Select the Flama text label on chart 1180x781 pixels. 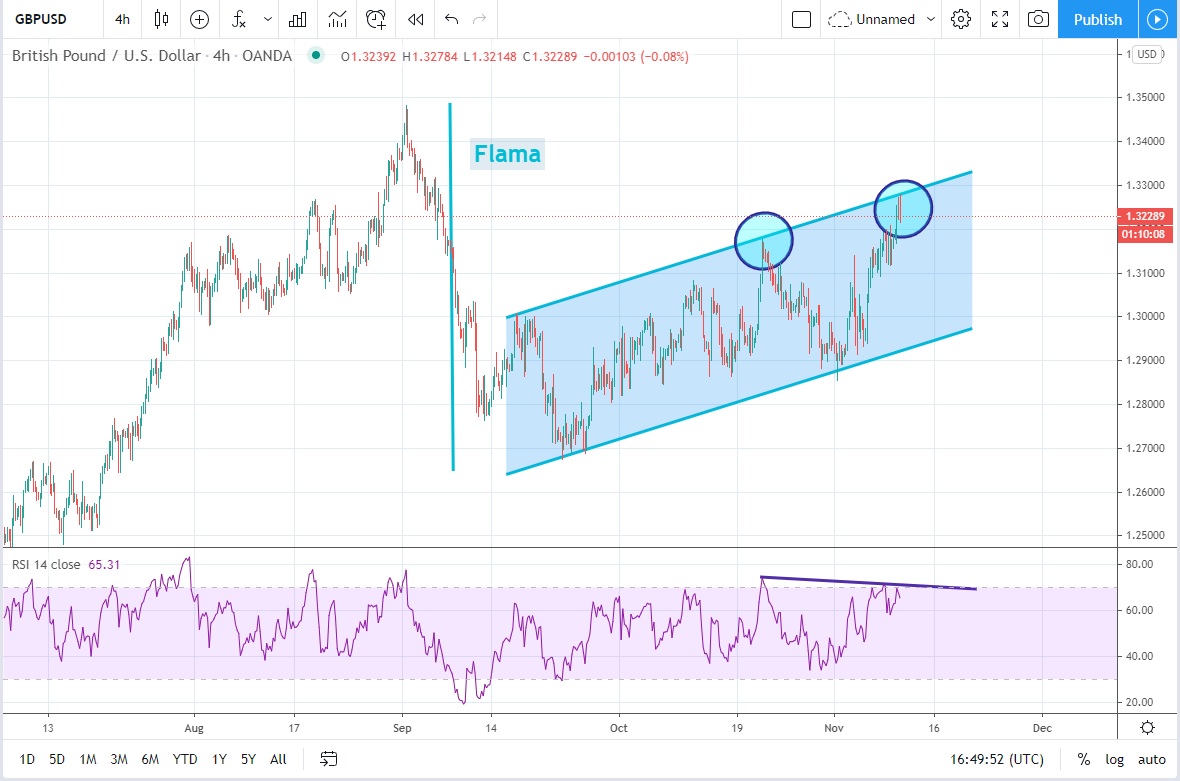[507, 154]
